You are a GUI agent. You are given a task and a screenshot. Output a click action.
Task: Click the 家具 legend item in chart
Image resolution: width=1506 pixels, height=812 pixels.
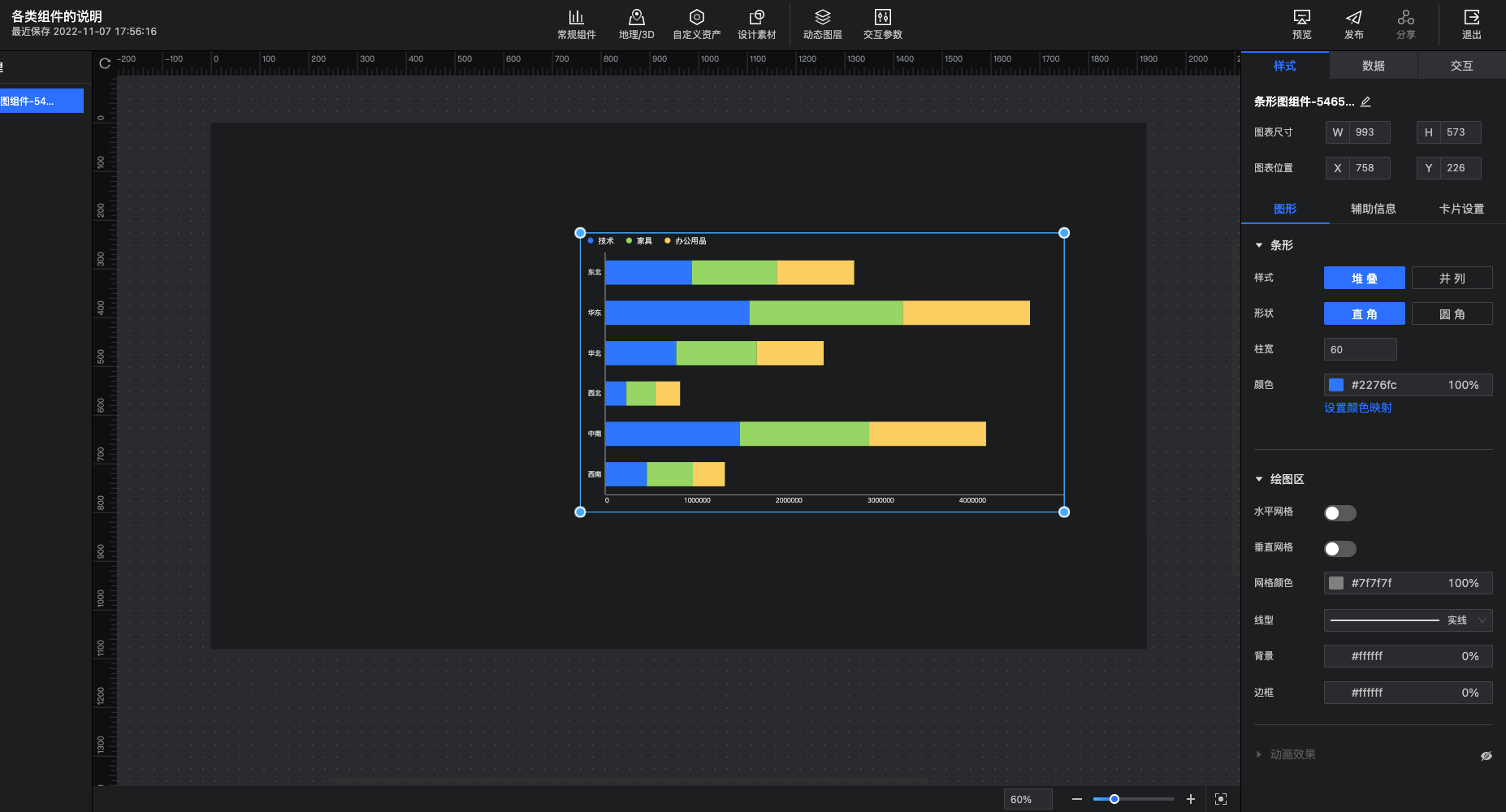tap(639, 240)
